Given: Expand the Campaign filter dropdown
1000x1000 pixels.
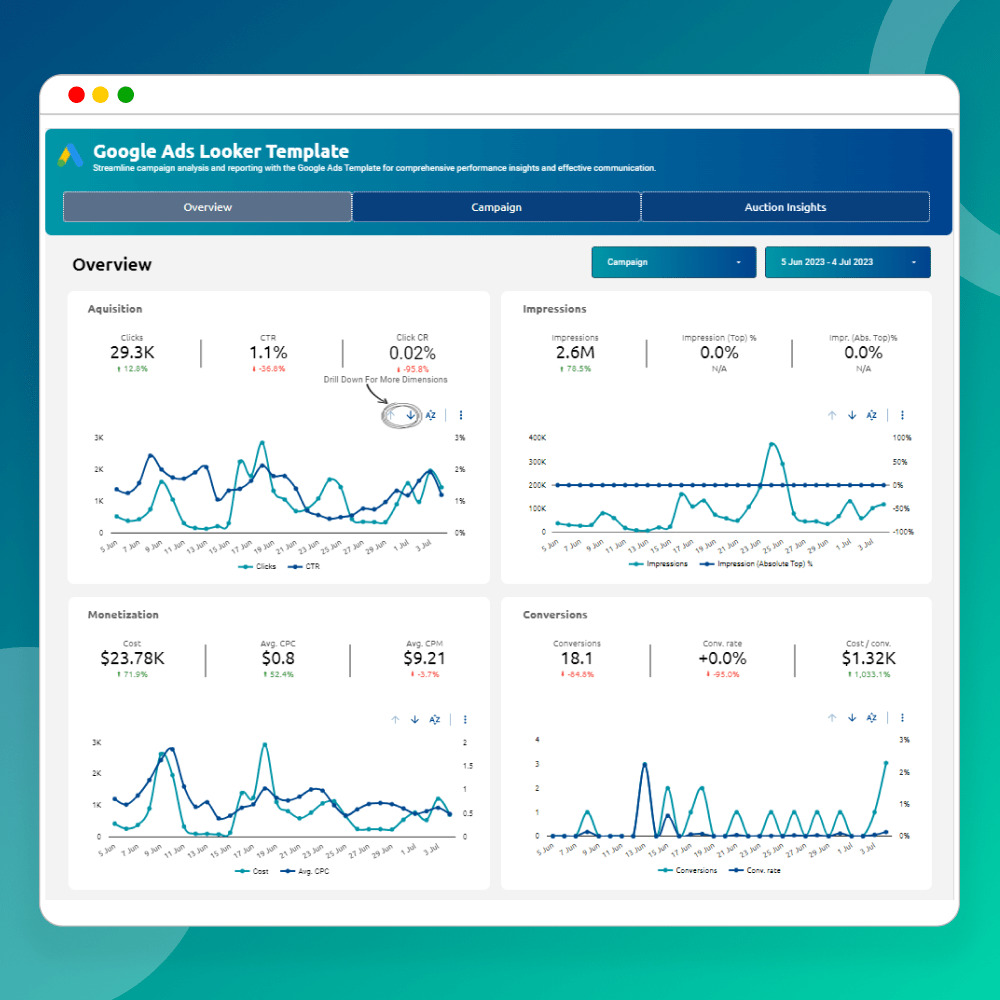Looking at the screenshot, I should [x=673, y=262].
